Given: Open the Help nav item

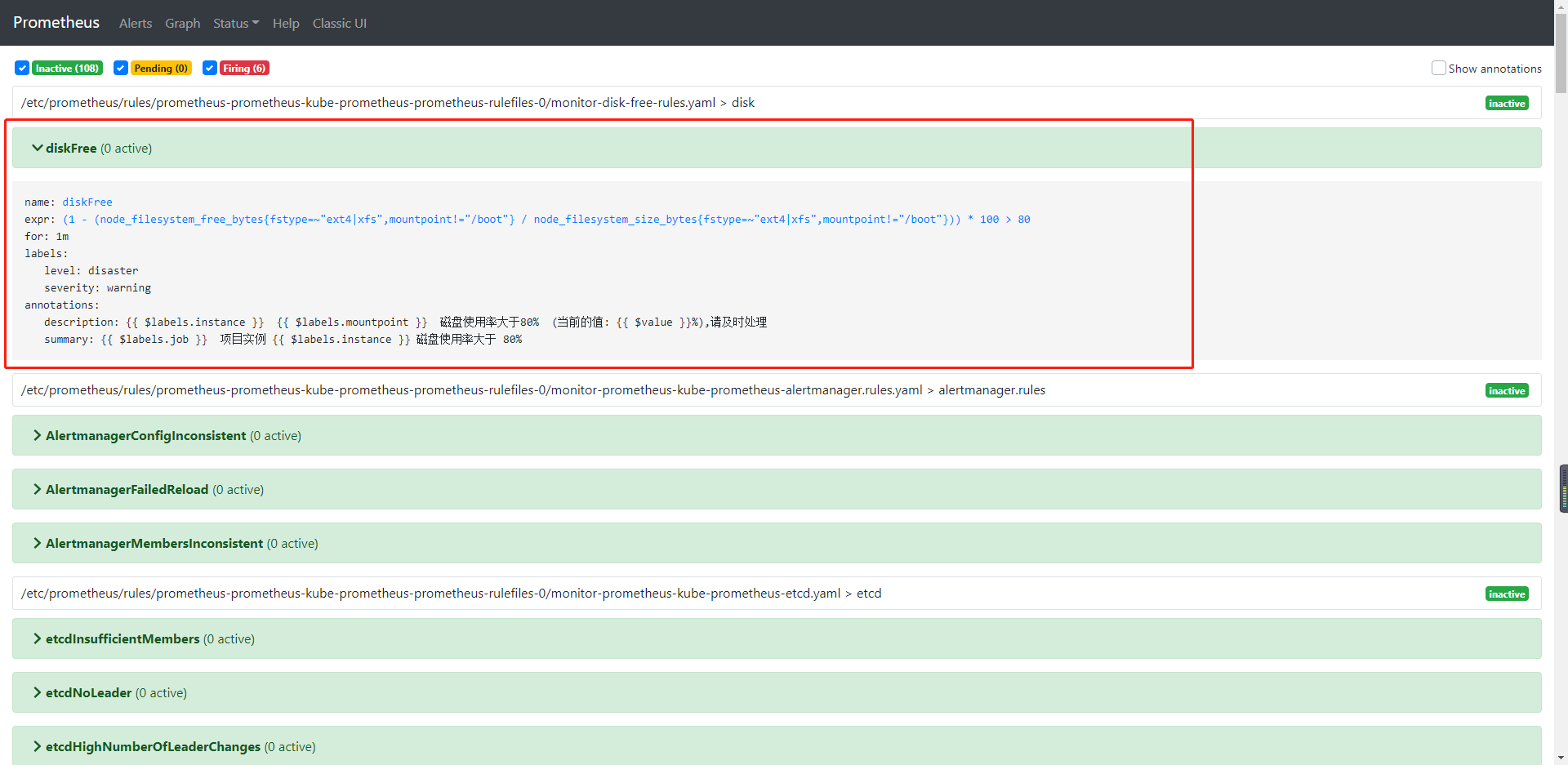Looking at the screenshot, I should (x=286, y=24).
